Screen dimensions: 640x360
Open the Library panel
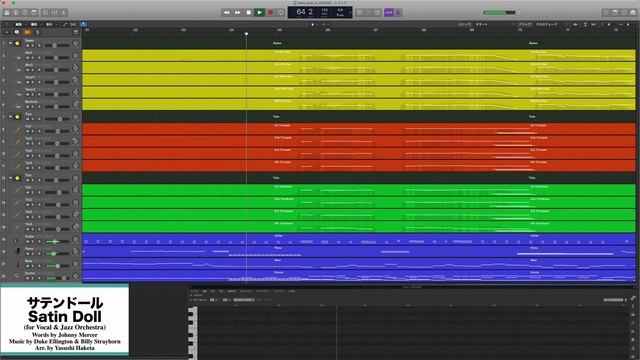click(x=7, y=13)
